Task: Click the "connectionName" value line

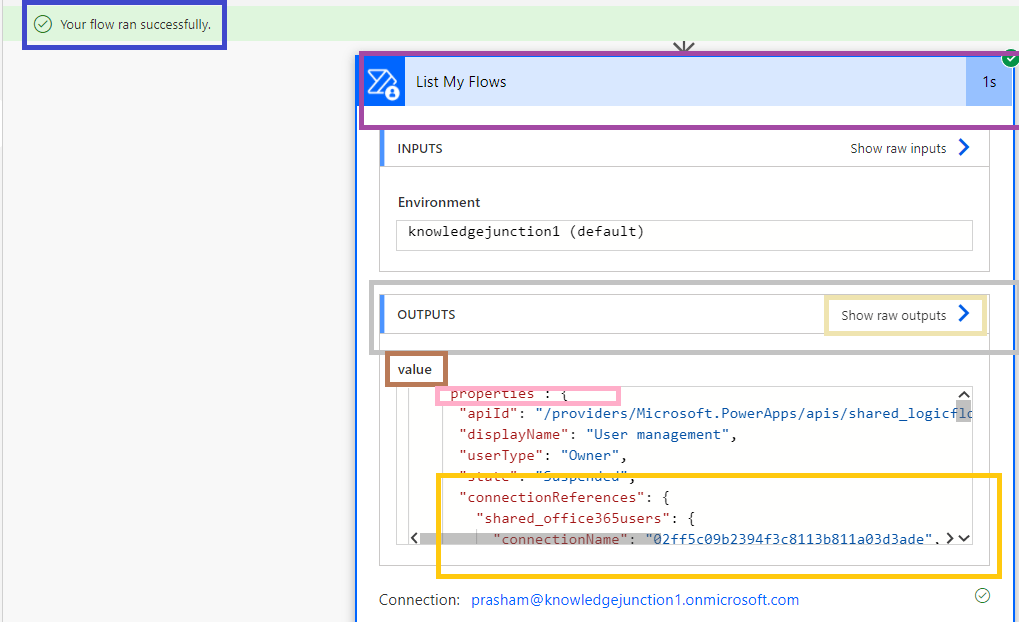Action: (x=716, y=539)
